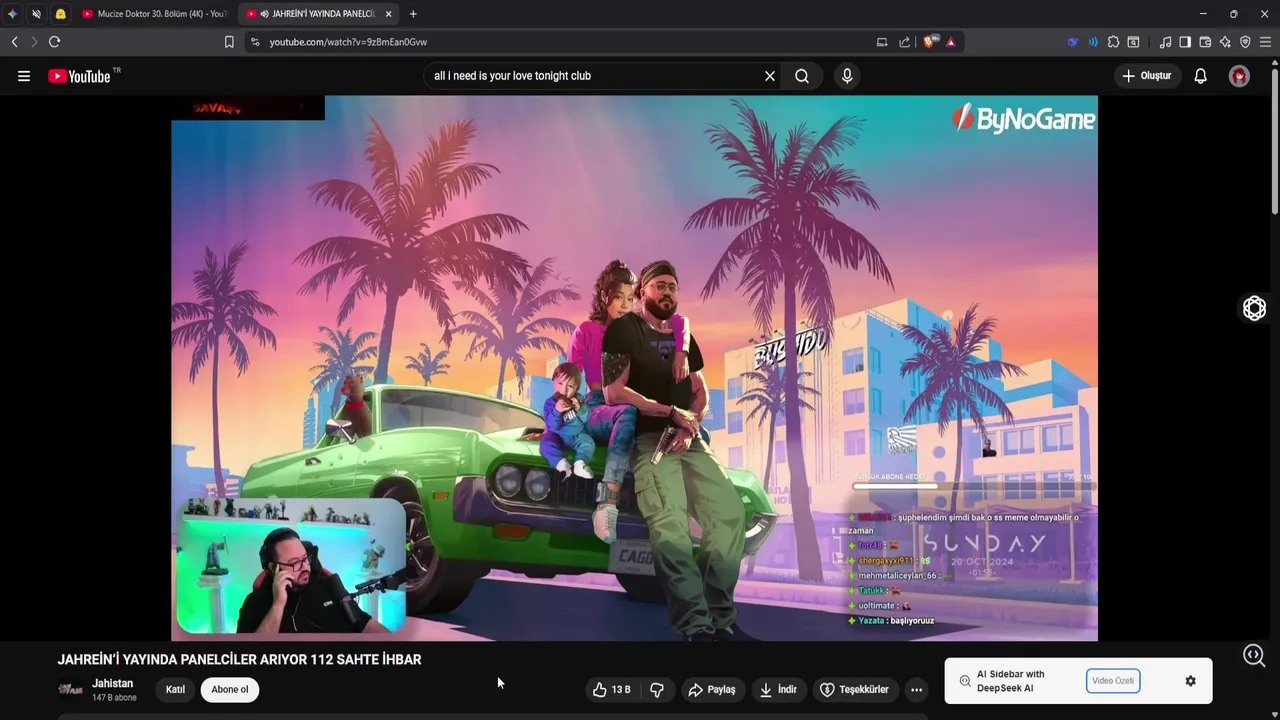
Task: Dislike the video with thumbs-down
Action: [657, 689]
